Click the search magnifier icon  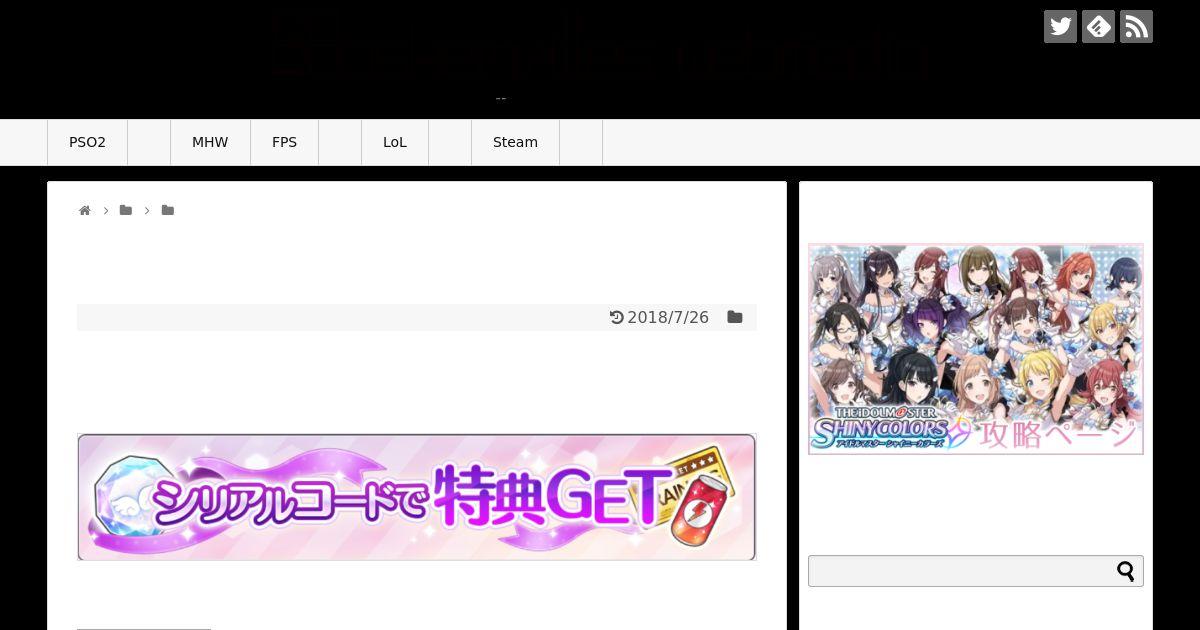click(1126, 571)
